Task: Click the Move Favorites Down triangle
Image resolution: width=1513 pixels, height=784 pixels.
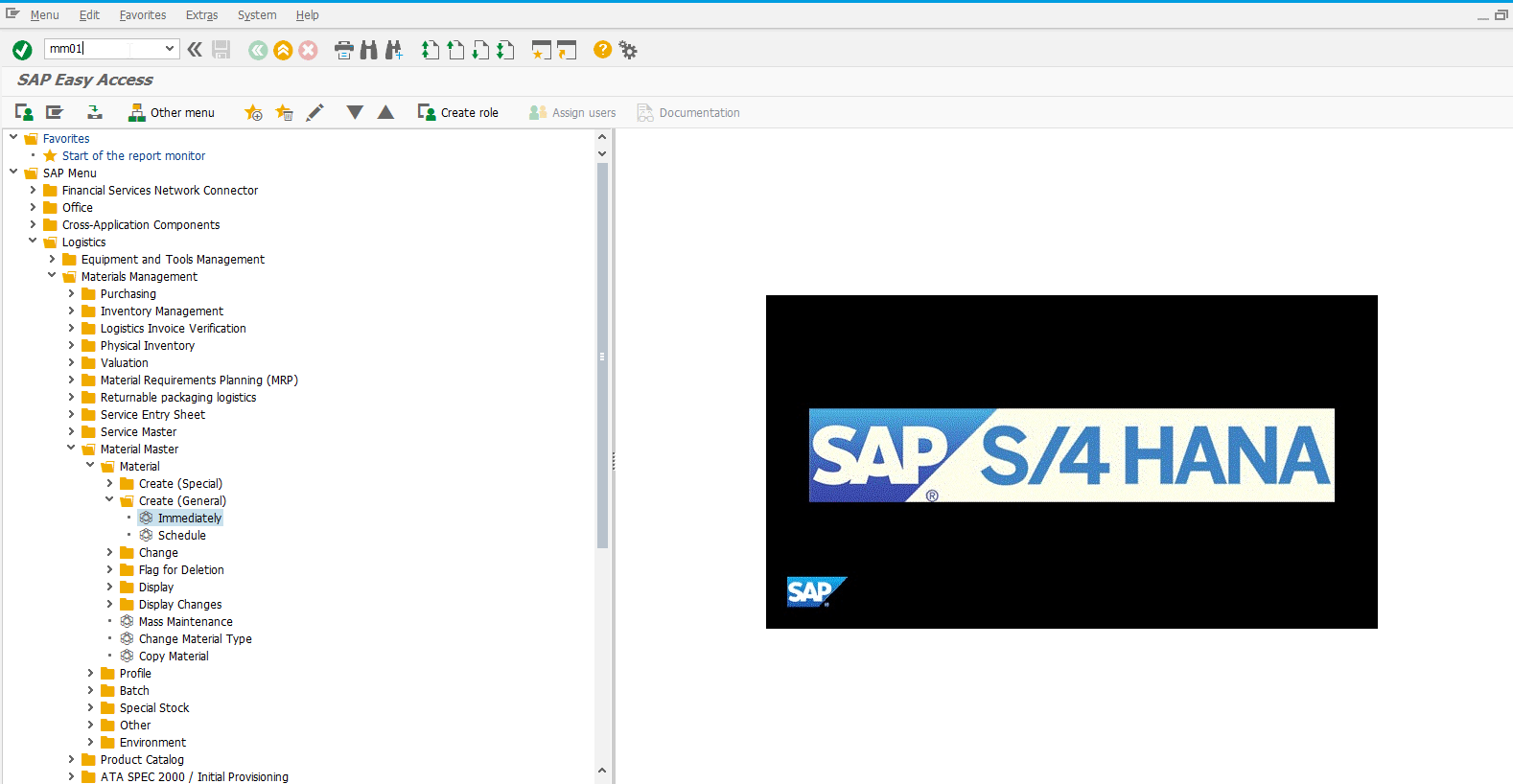Action: tap(355, 112)
